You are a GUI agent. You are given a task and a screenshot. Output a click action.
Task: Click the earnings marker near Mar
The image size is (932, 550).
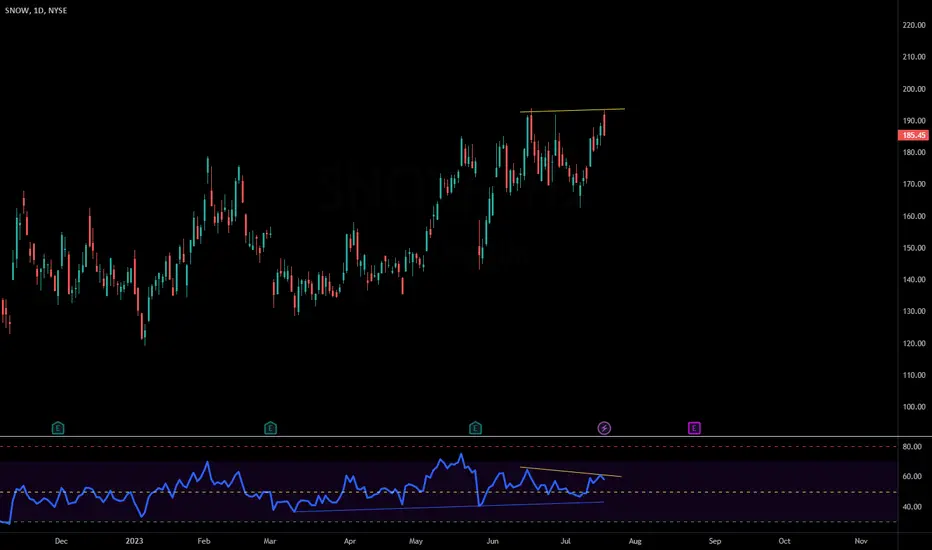270,428
